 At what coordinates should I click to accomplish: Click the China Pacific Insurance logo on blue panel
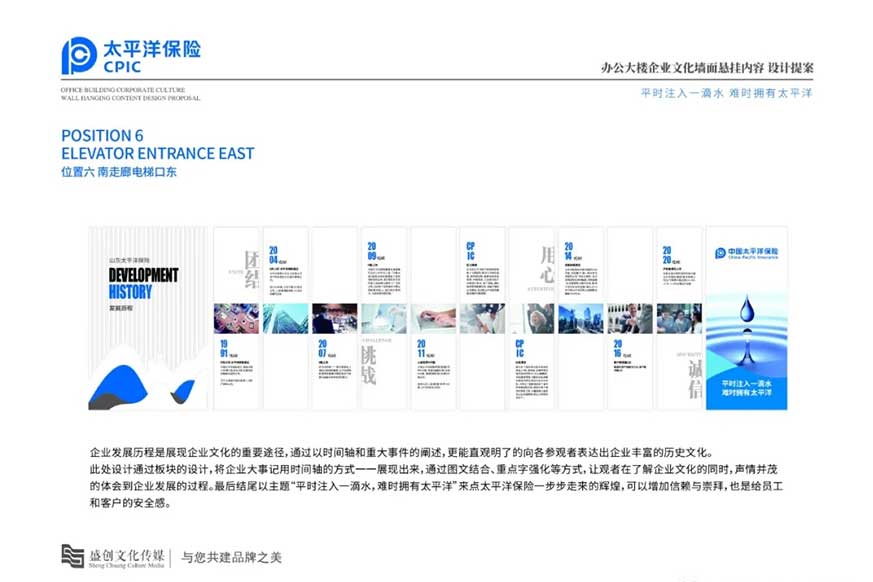coord(747,253)
